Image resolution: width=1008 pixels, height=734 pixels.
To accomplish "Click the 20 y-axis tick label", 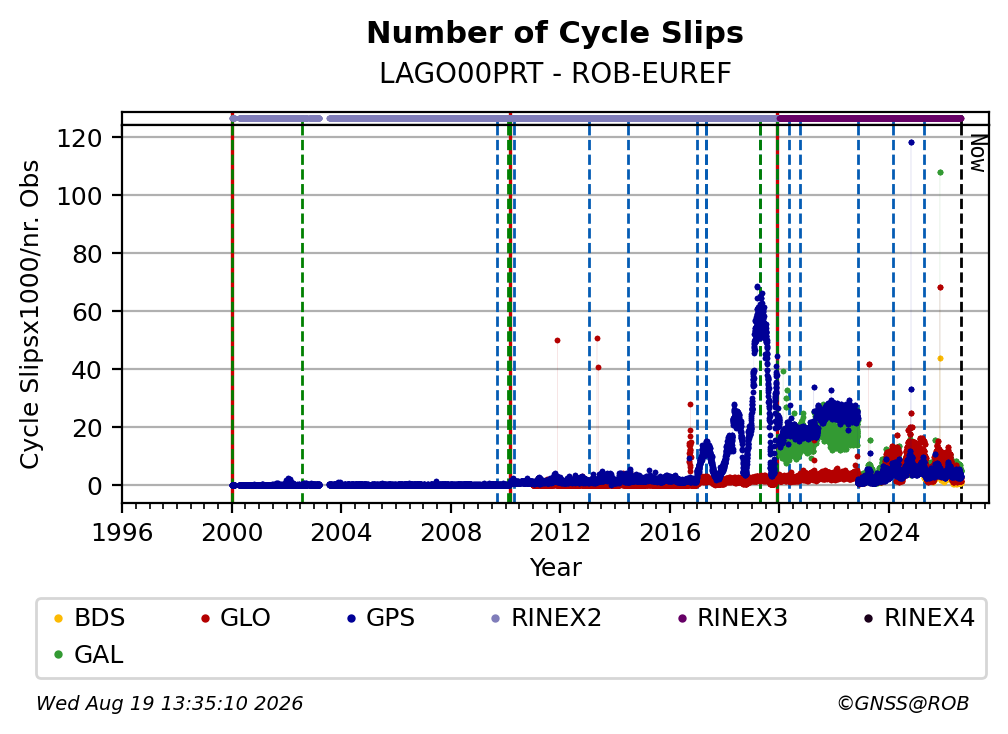I will point(87,428).
